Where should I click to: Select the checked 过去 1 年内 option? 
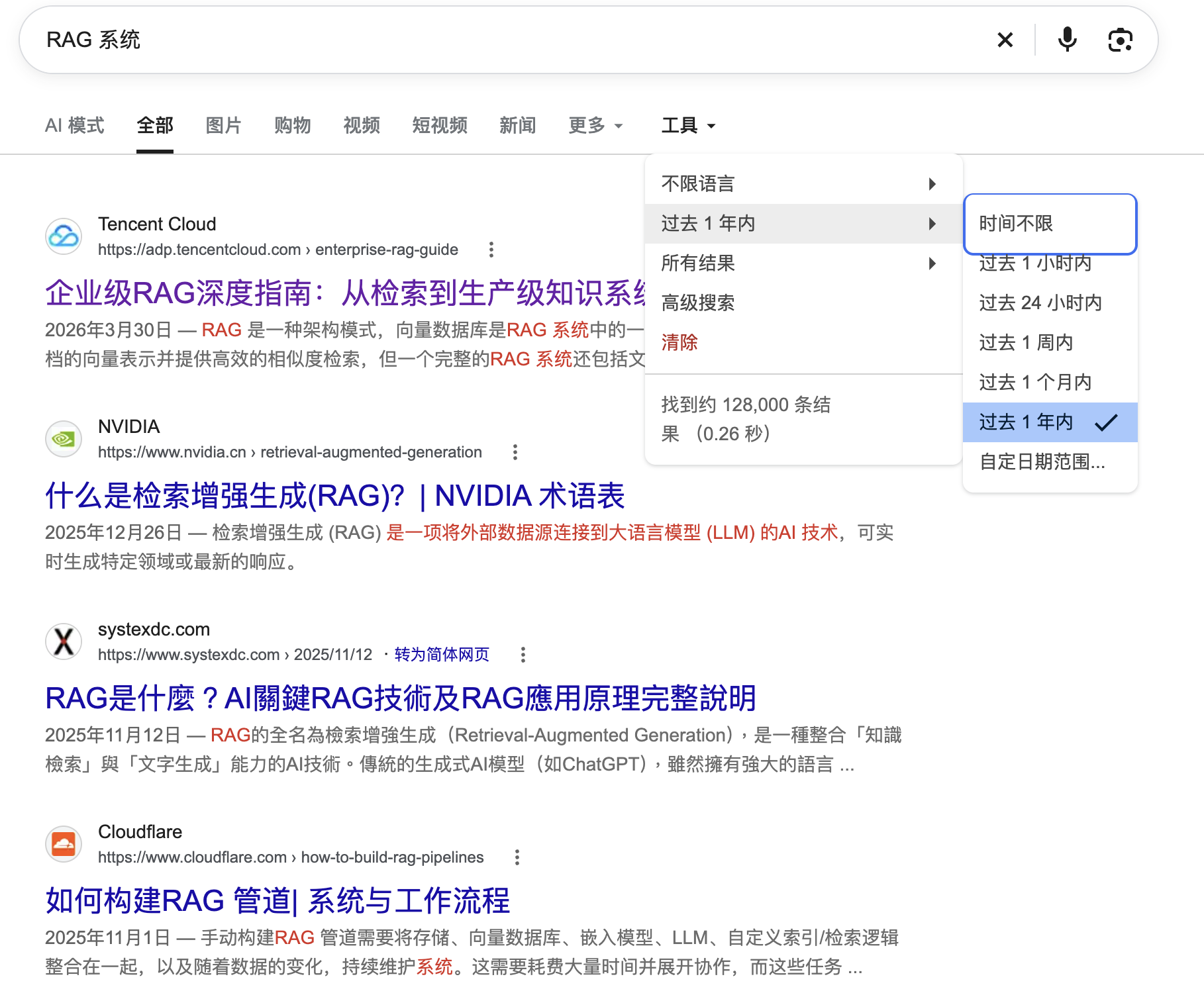coord(1050,422)
